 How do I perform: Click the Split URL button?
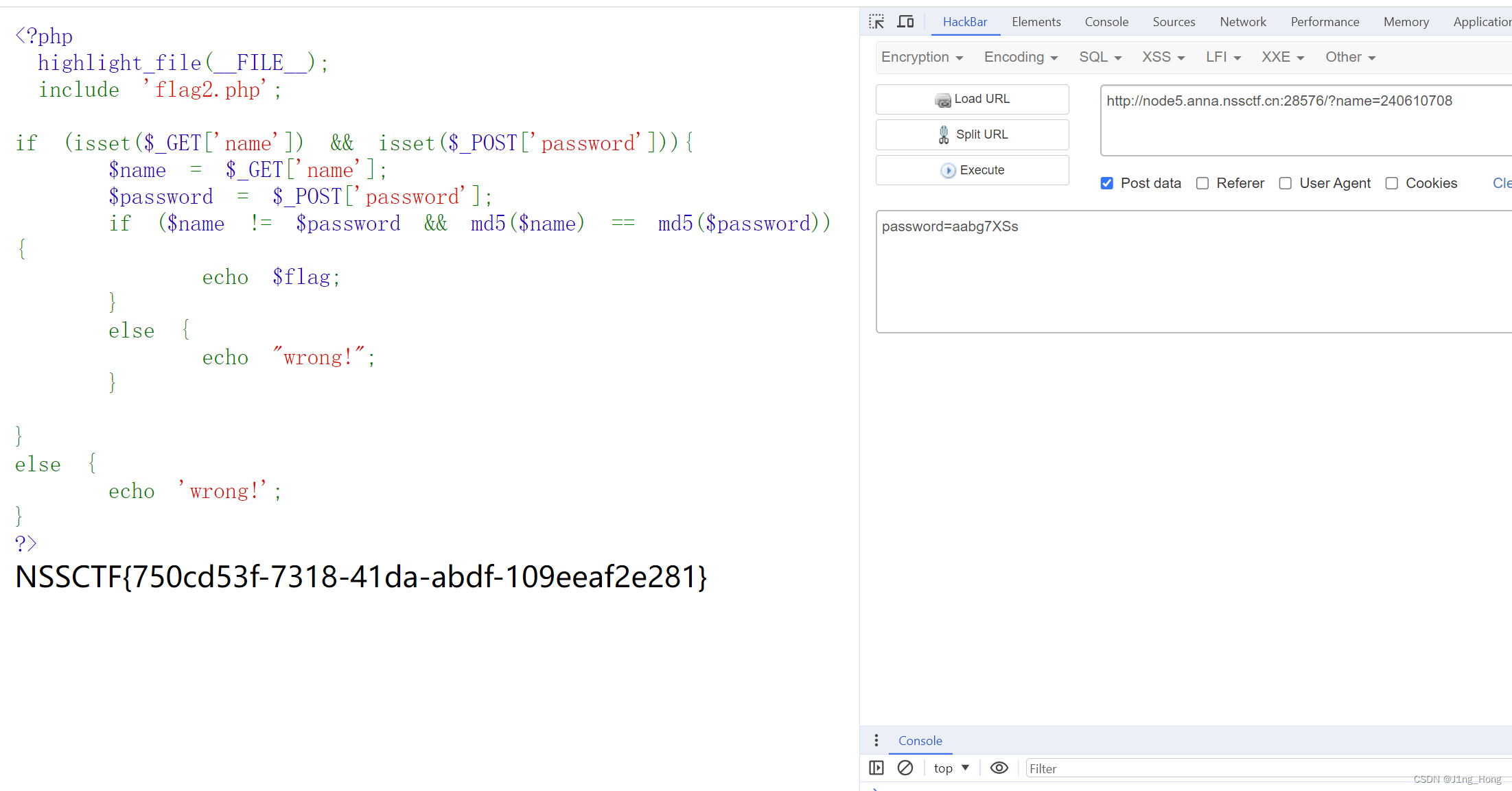coord(972,134)
